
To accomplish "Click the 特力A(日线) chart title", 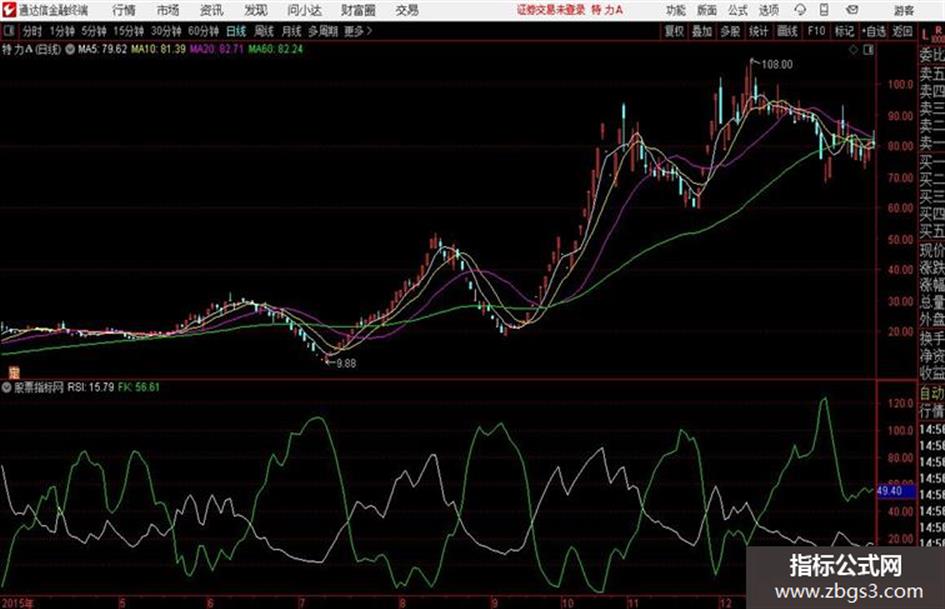I will pyautogui.click(x=31, y=49).
